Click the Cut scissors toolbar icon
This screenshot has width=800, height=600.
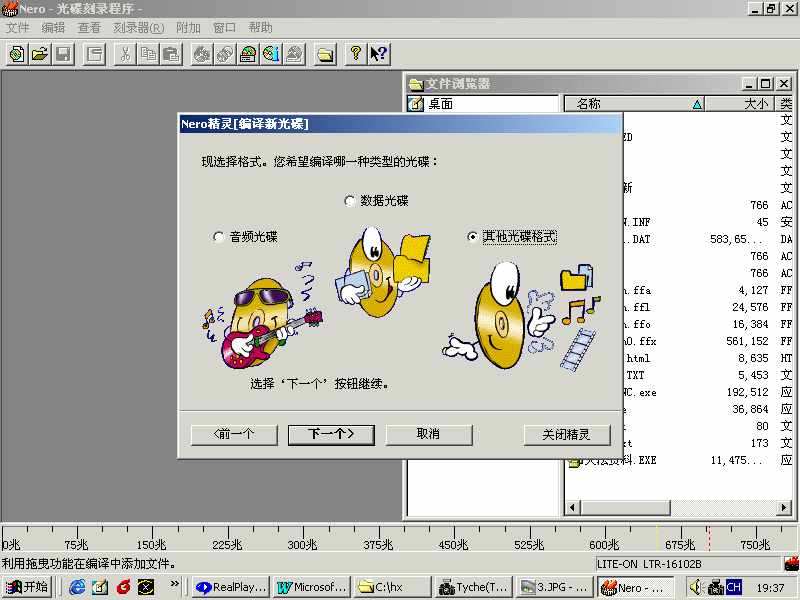[x=126, y=54]
